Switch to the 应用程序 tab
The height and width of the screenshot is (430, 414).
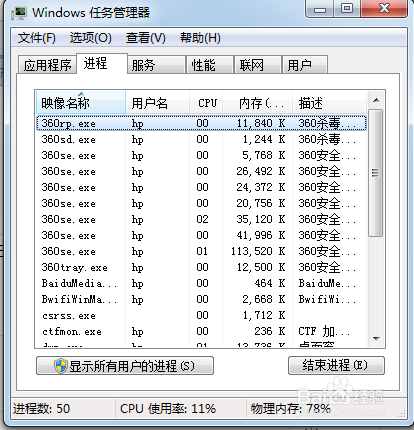coord(47,65)
